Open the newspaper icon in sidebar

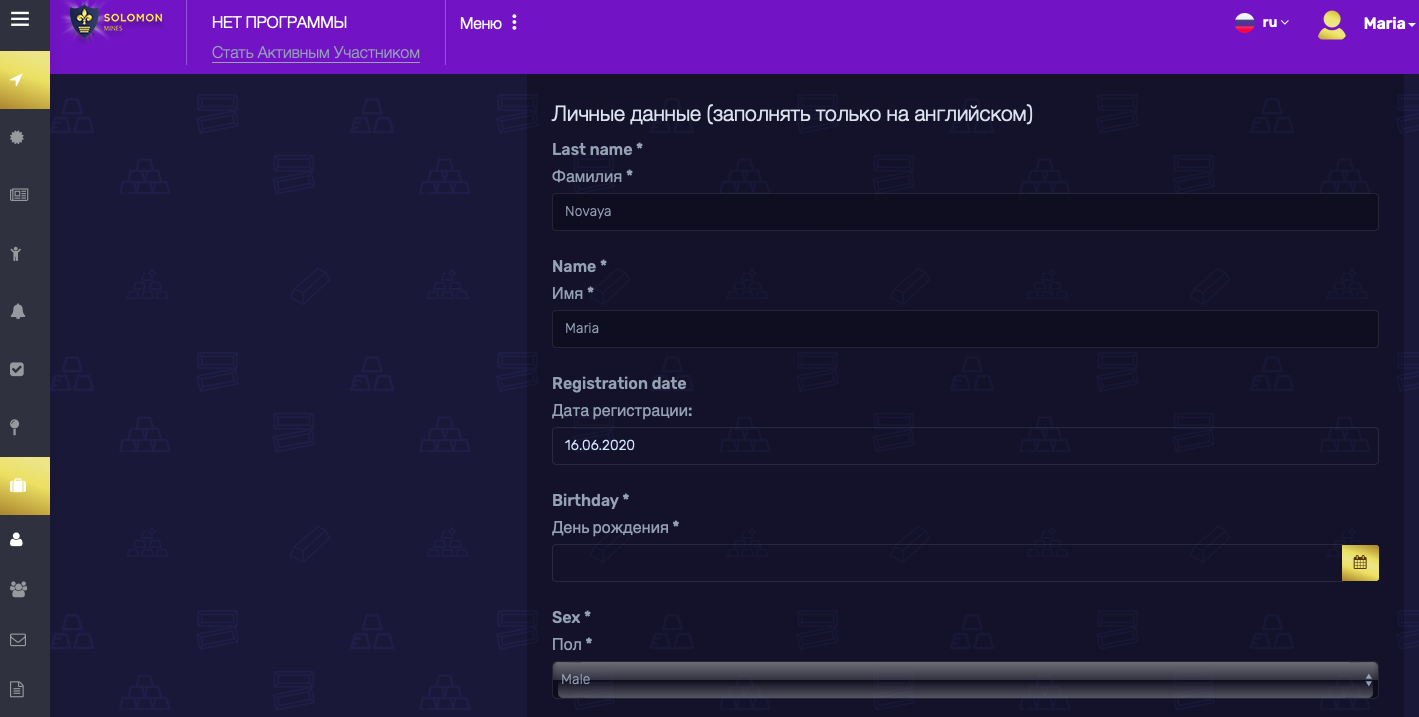pos(18,195)
